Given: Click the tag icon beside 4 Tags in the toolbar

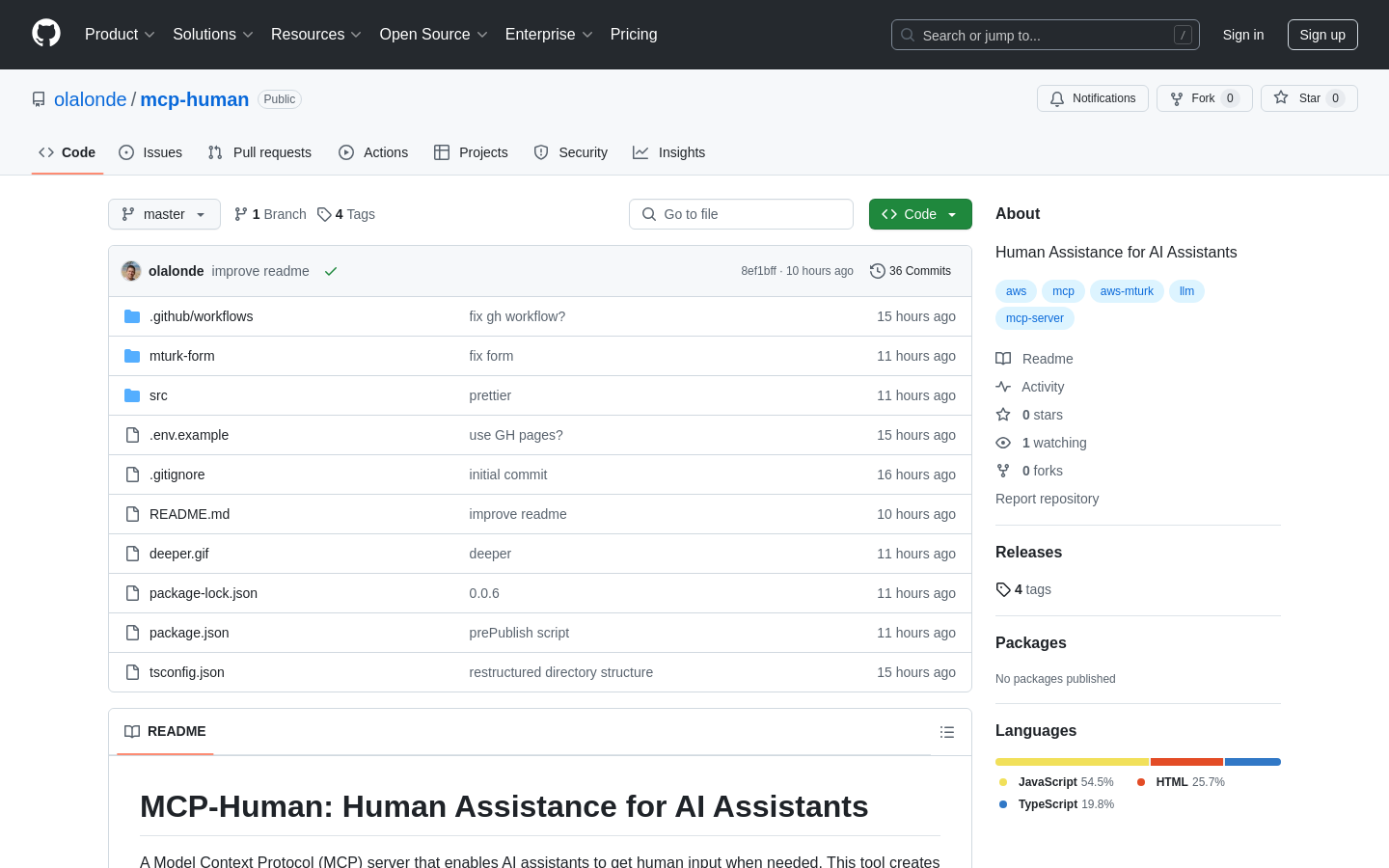Looking at the screenshot, I should click(324, 214).
